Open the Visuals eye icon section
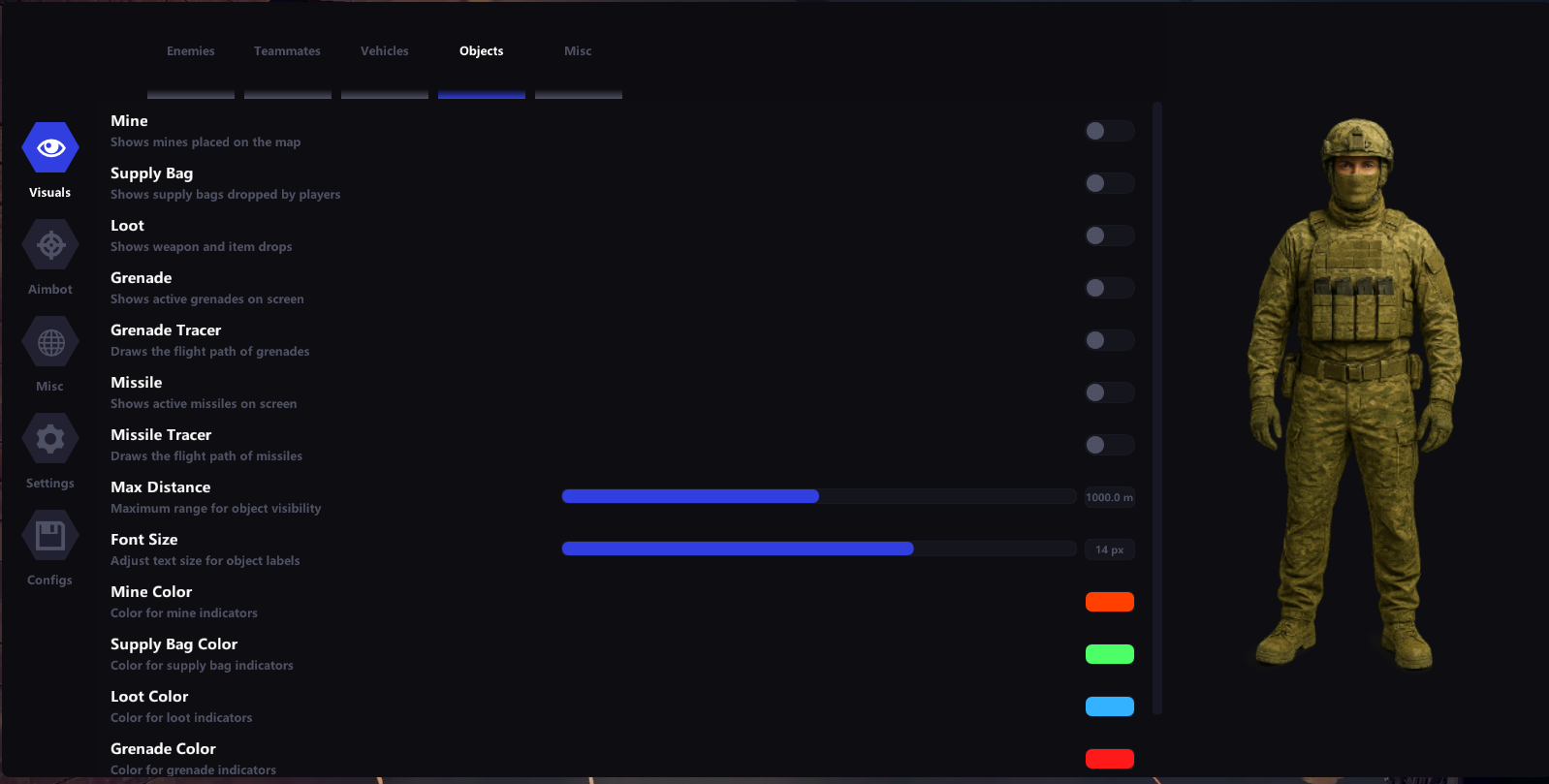 [50, 148]
